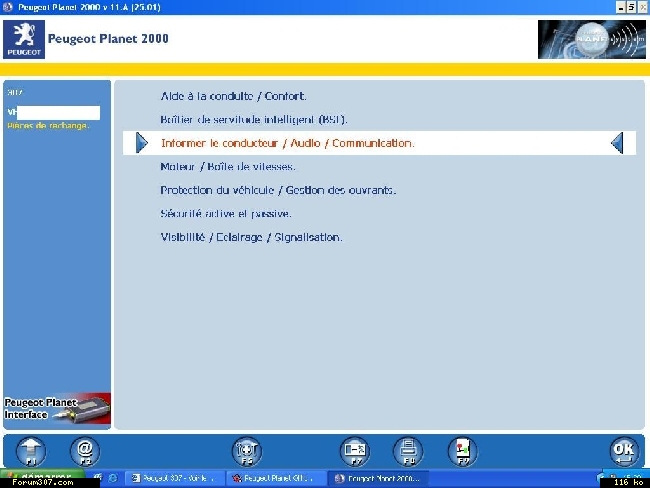The image size is (650, 488).
Task: Click the Internet Explorer quick launch icon
Action: click(x=113, y=478)
